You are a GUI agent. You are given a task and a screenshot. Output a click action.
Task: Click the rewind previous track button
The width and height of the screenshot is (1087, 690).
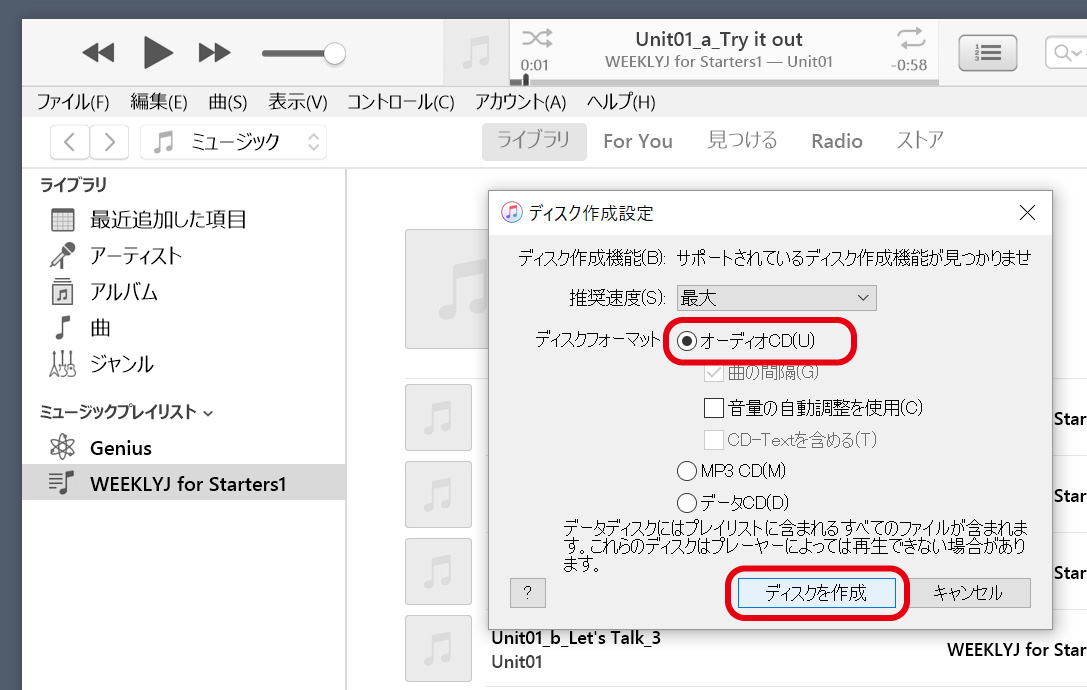tap(98, 53)
